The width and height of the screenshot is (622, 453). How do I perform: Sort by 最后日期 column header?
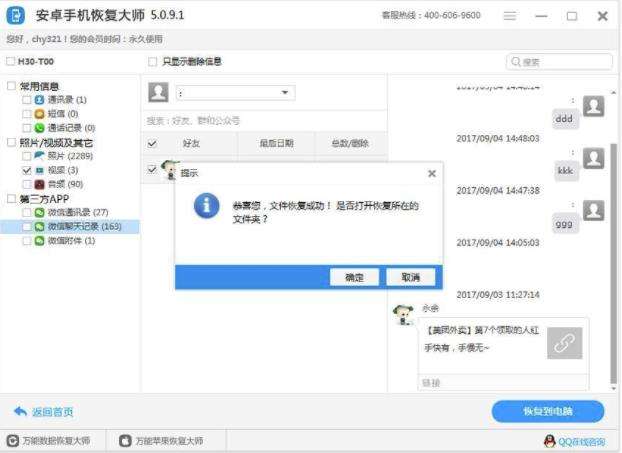[276, 143]
